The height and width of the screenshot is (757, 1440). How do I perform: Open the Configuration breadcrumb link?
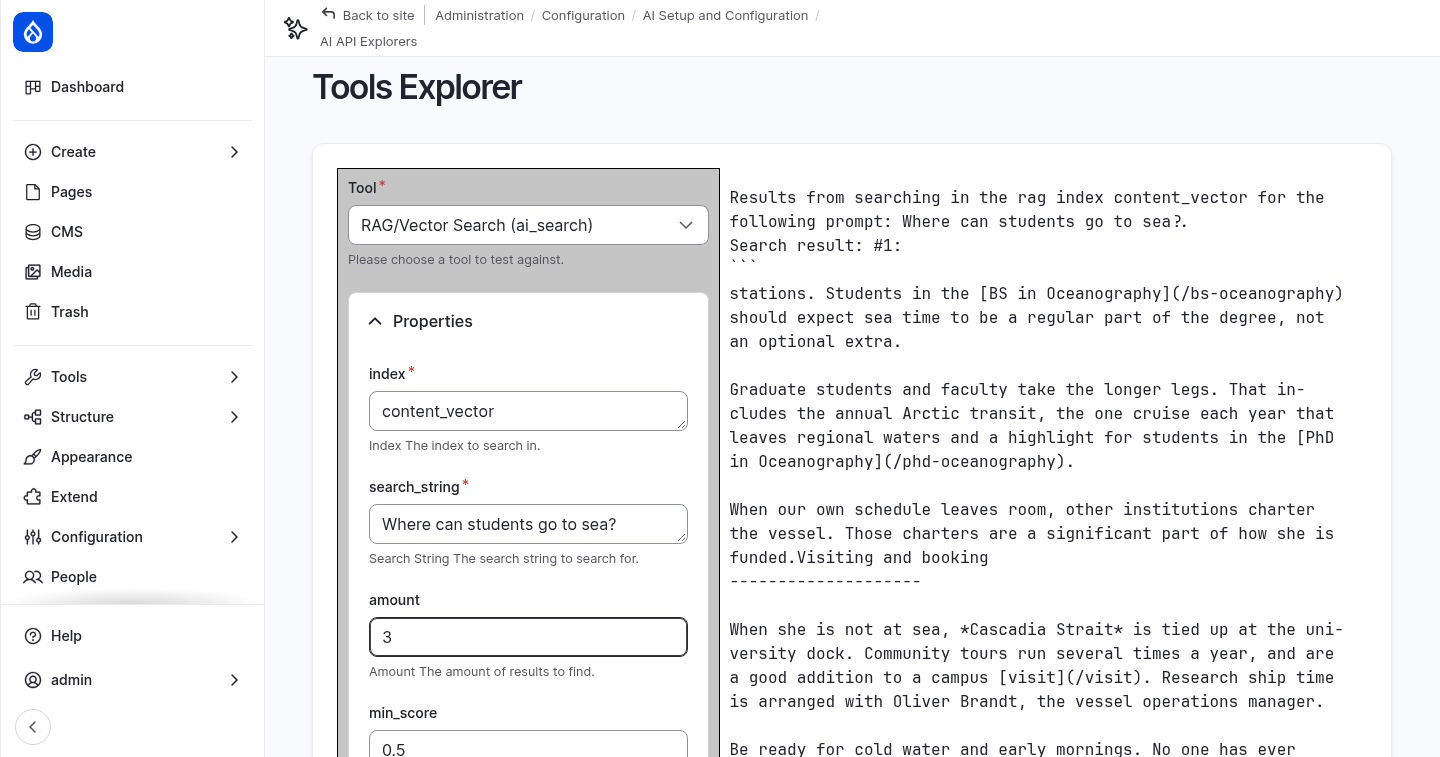pyautogui.click(x=583, y=15)
